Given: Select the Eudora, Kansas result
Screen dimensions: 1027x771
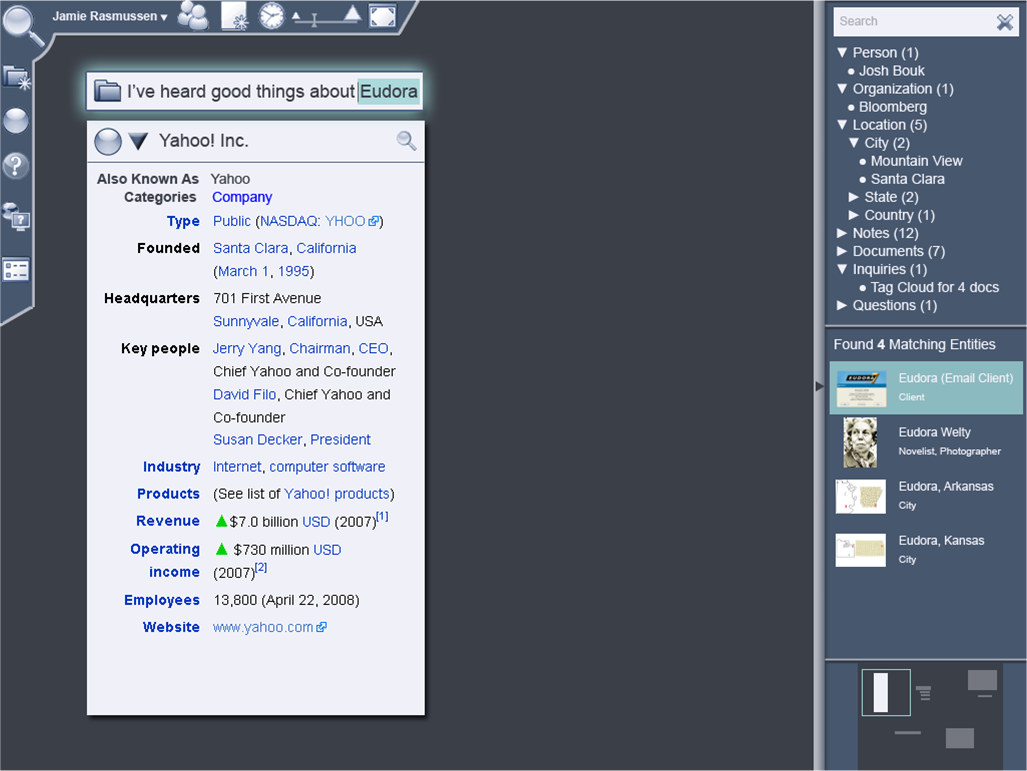Looking at the screenshot, I should pos(926,550).
